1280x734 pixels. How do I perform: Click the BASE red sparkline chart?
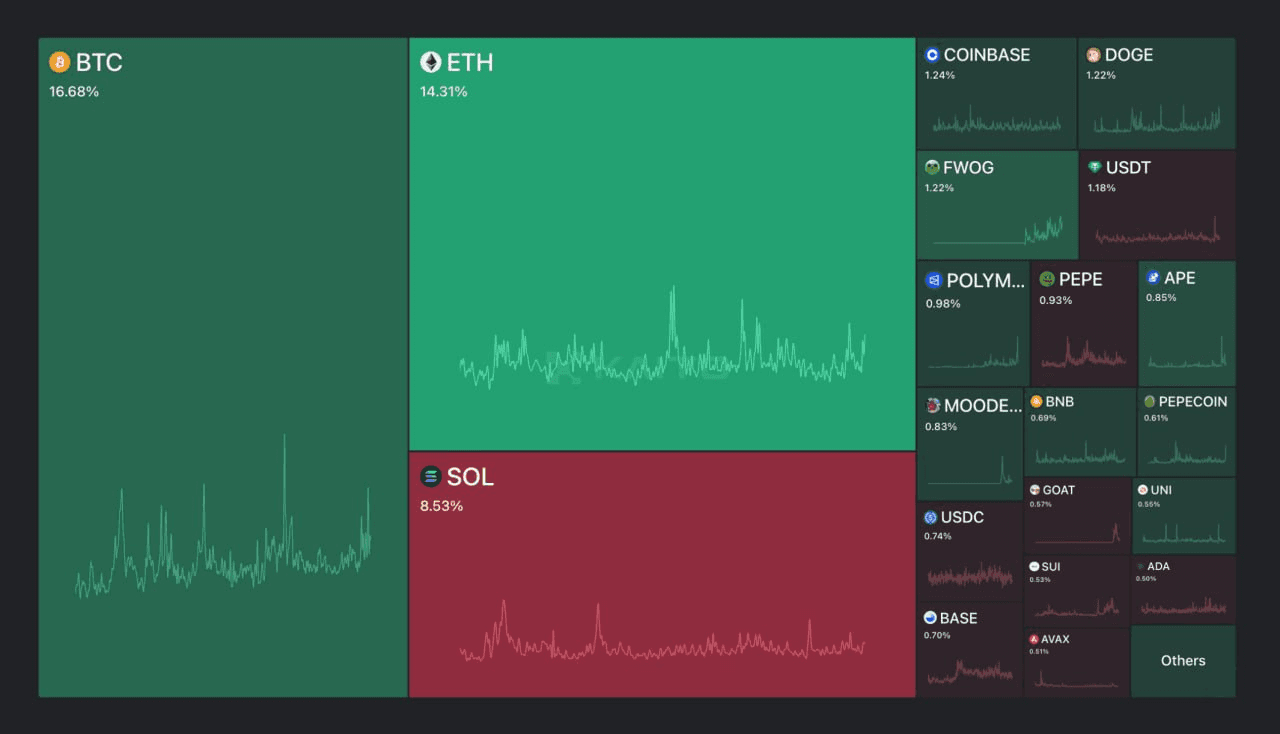point(970,672)
